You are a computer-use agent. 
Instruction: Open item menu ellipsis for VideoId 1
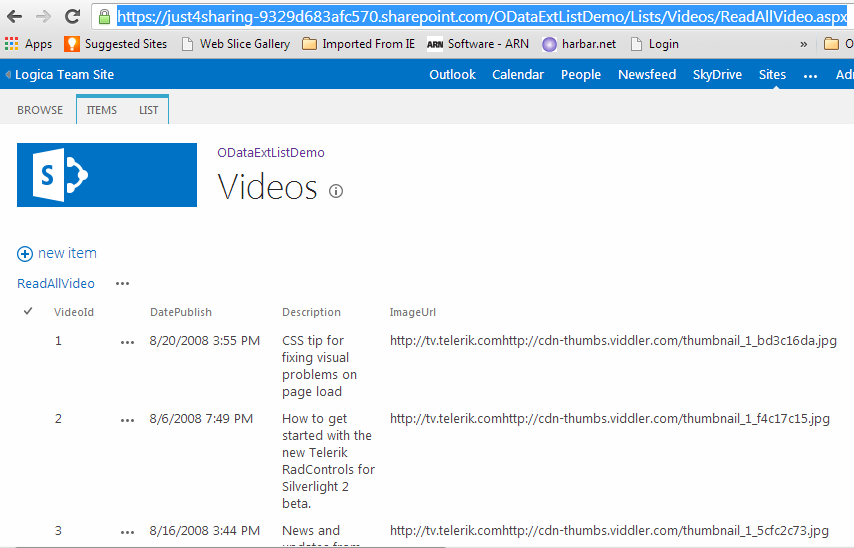point(127,343)
